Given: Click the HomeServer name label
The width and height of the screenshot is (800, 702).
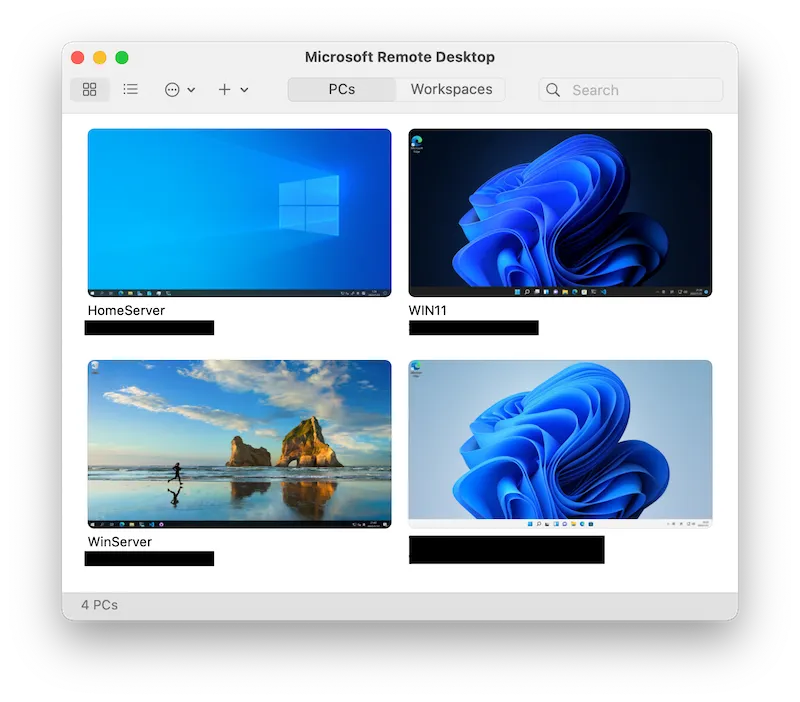Looking at the screenshot, I should tap(126, 310).
